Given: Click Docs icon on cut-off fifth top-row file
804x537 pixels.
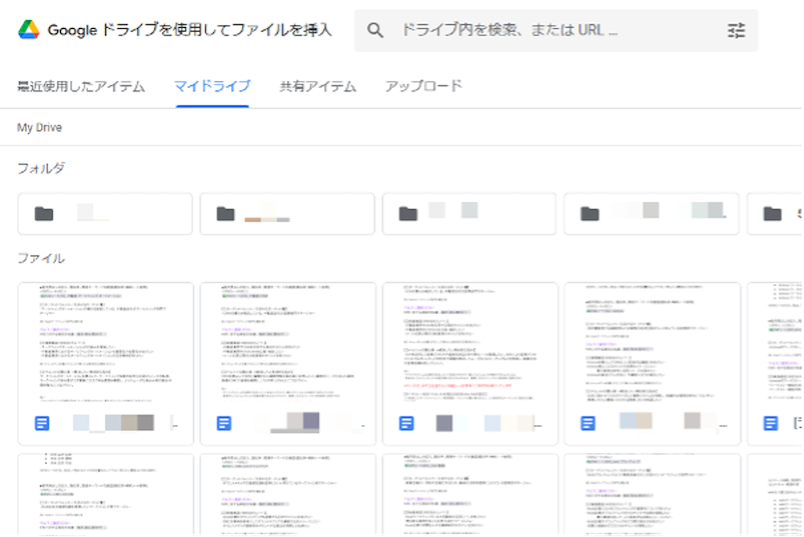Looking at the screenshot, I should click(x=770, y=423).
